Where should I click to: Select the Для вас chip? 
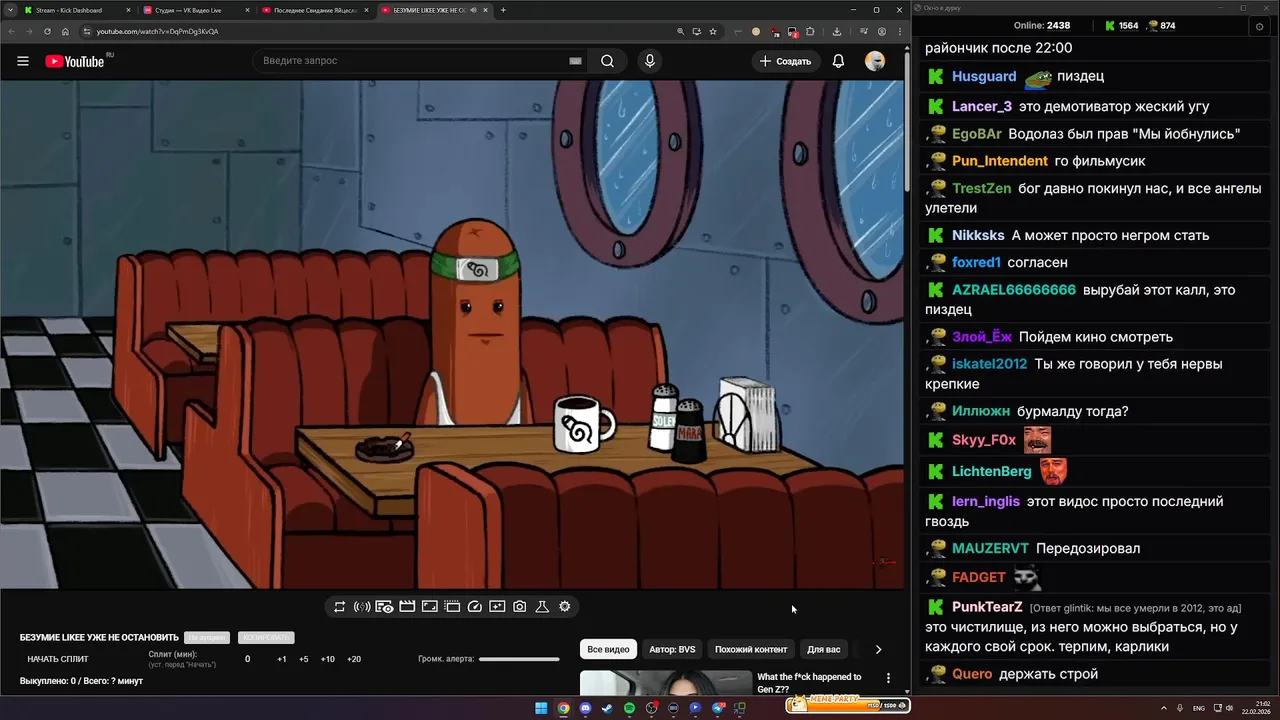coord(824,649)
